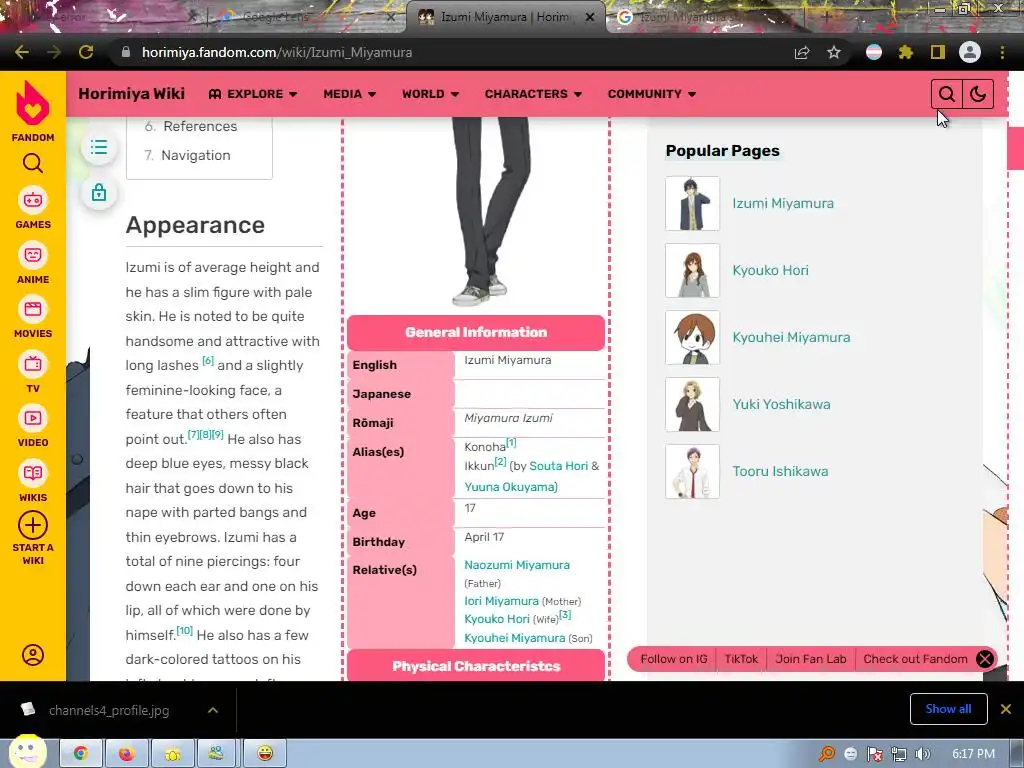Viewport: 1024px width, 768px height.
Task: Jump to References in contents
Action: 200,126
